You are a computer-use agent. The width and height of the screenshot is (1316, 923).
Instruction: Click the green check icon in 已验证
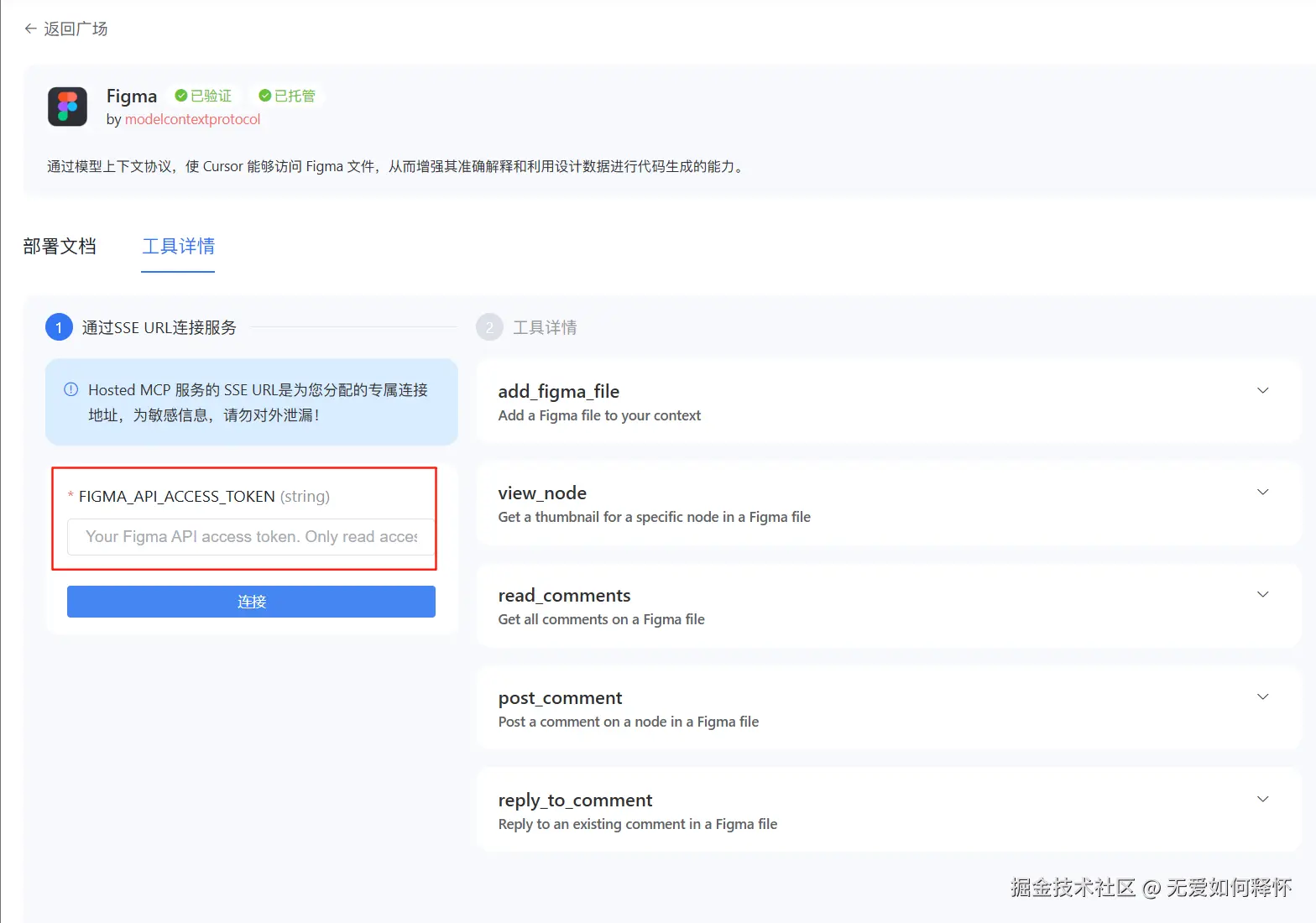180,96
